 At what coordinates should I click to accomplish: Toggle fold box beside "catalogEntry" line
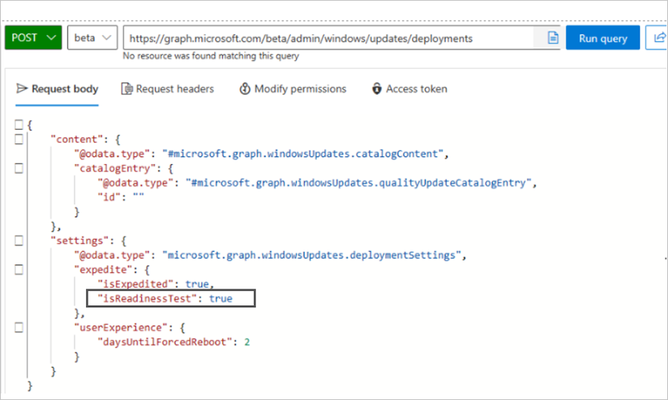pos(19,168)
